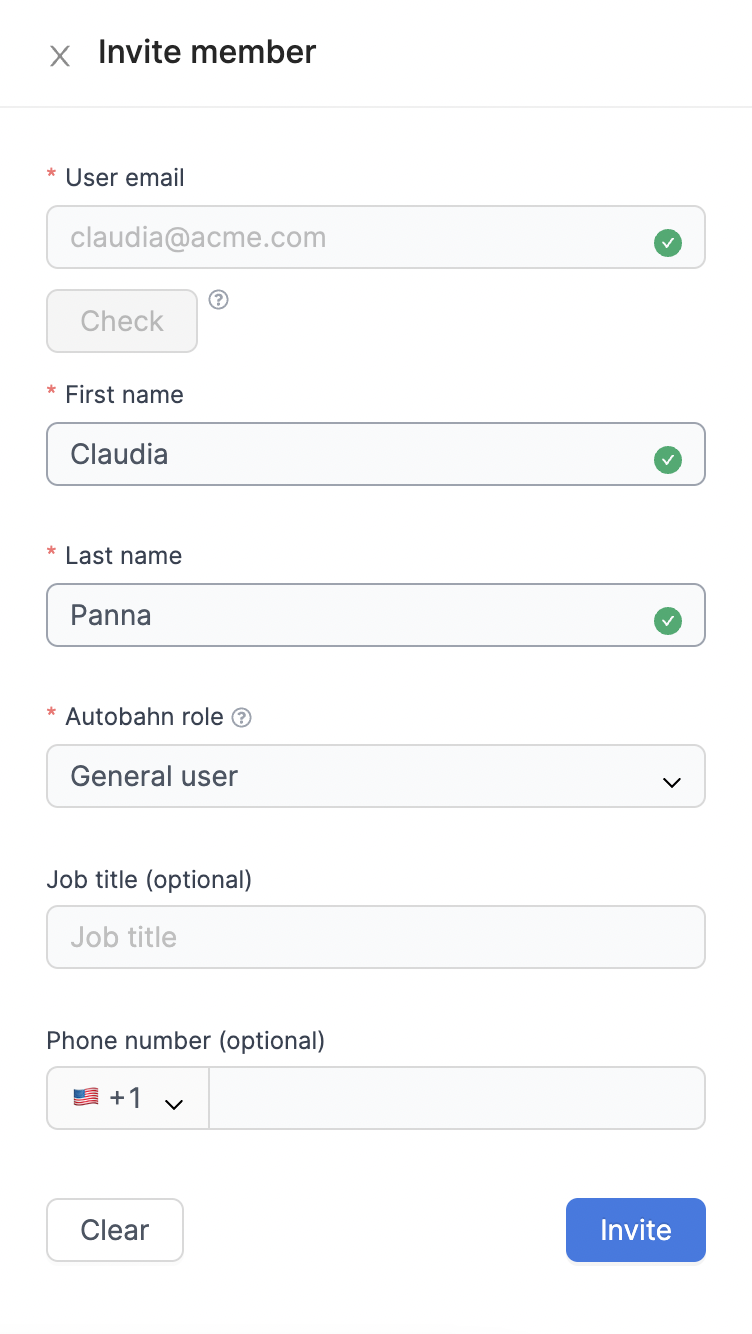Click the US flag icon in phone field
This screenshot has width=752, height=1334.
pos(86,1097)
